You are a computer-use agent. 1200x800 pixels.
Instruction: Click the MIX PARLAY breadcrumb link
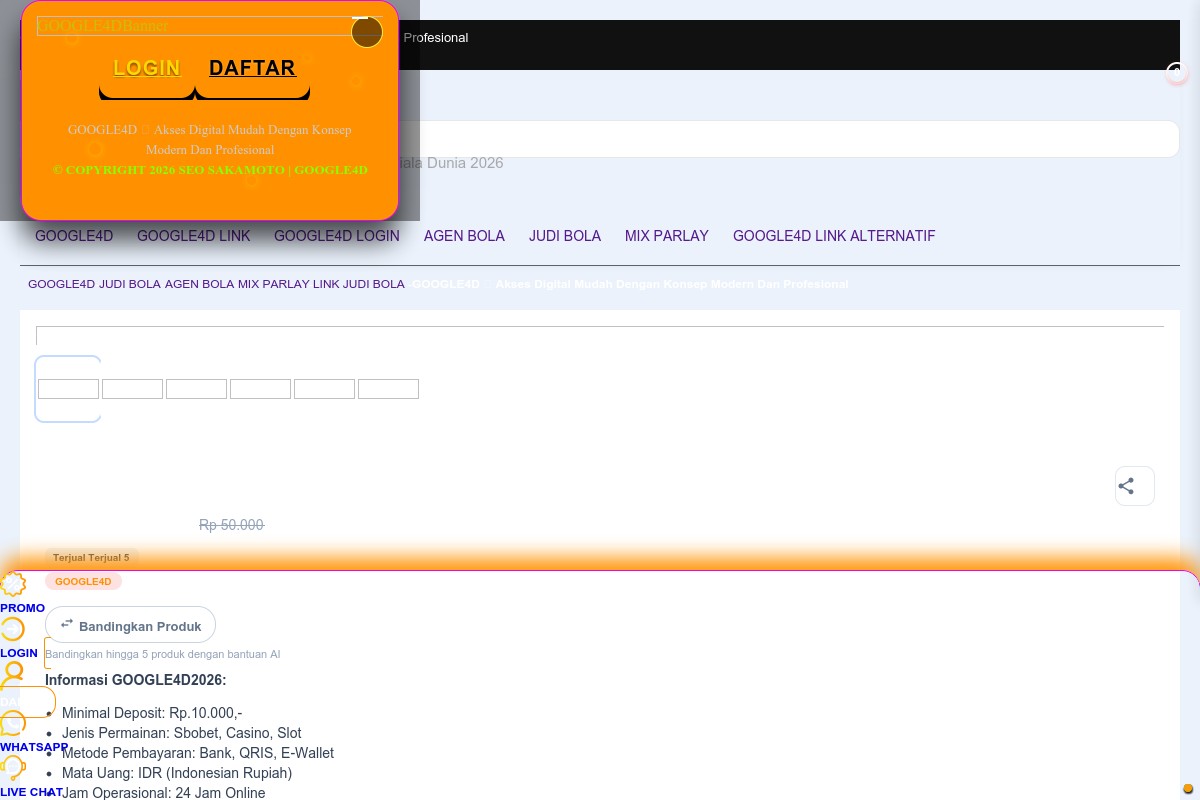tap(273, 284)
